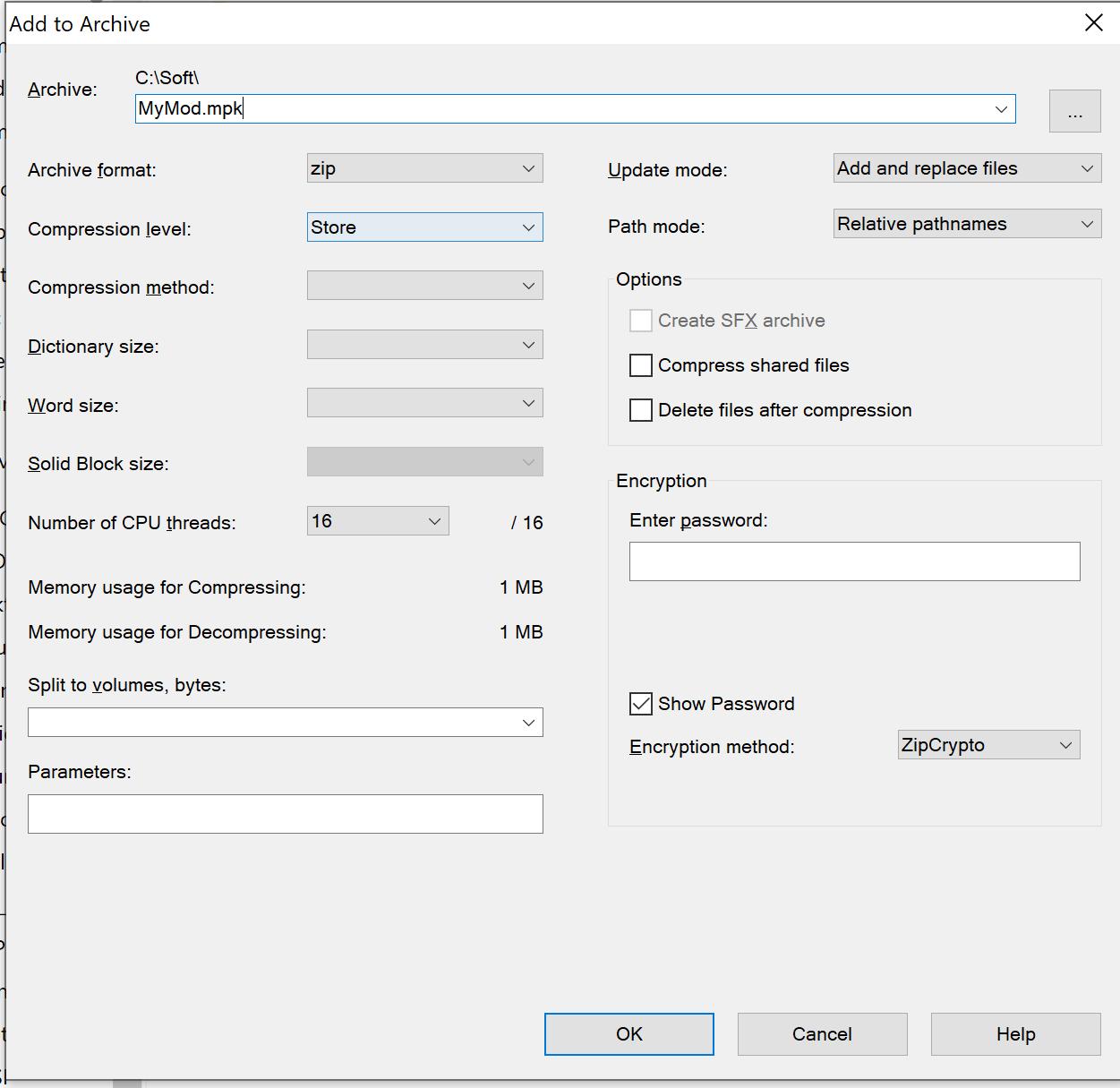Open the Compression method dropdown
This screenshot has width=1120, height=1088.
click(x=424, y=287)
